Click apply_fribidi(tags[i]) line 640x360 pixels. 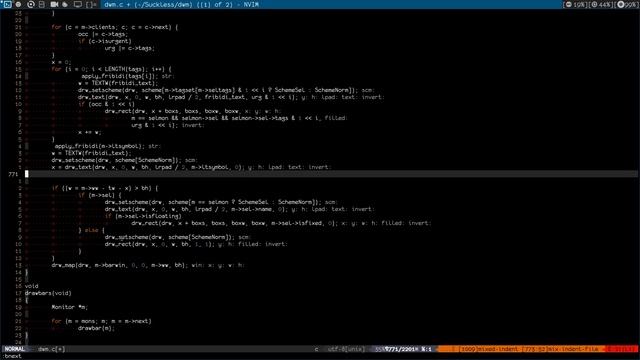120,76
